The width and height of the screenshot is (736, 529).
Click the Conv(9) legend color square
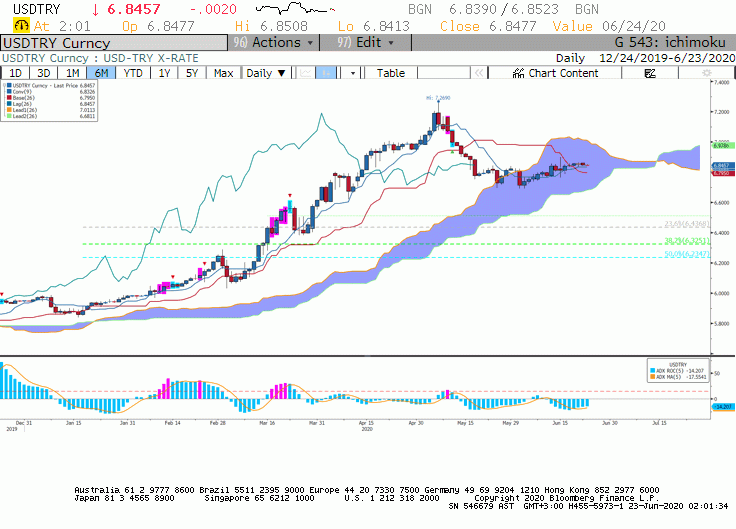tap(9, 92)
